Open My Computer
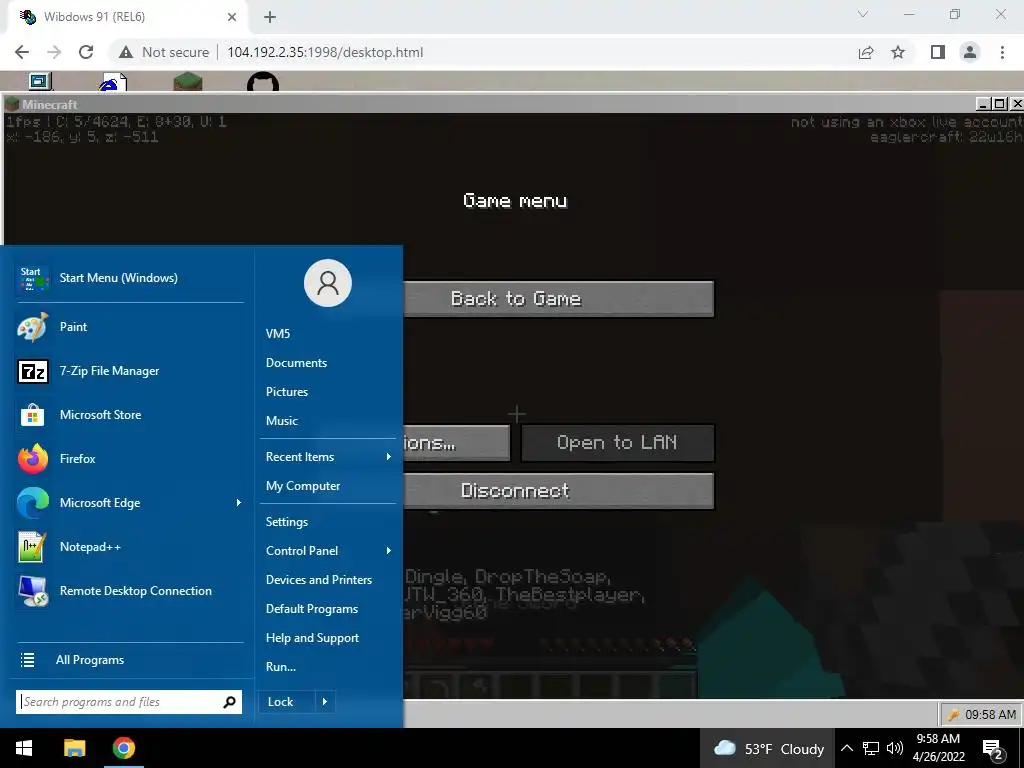The width and height of the screenshot is (1024, 768). pyautogui.click(x=303, y=486)
